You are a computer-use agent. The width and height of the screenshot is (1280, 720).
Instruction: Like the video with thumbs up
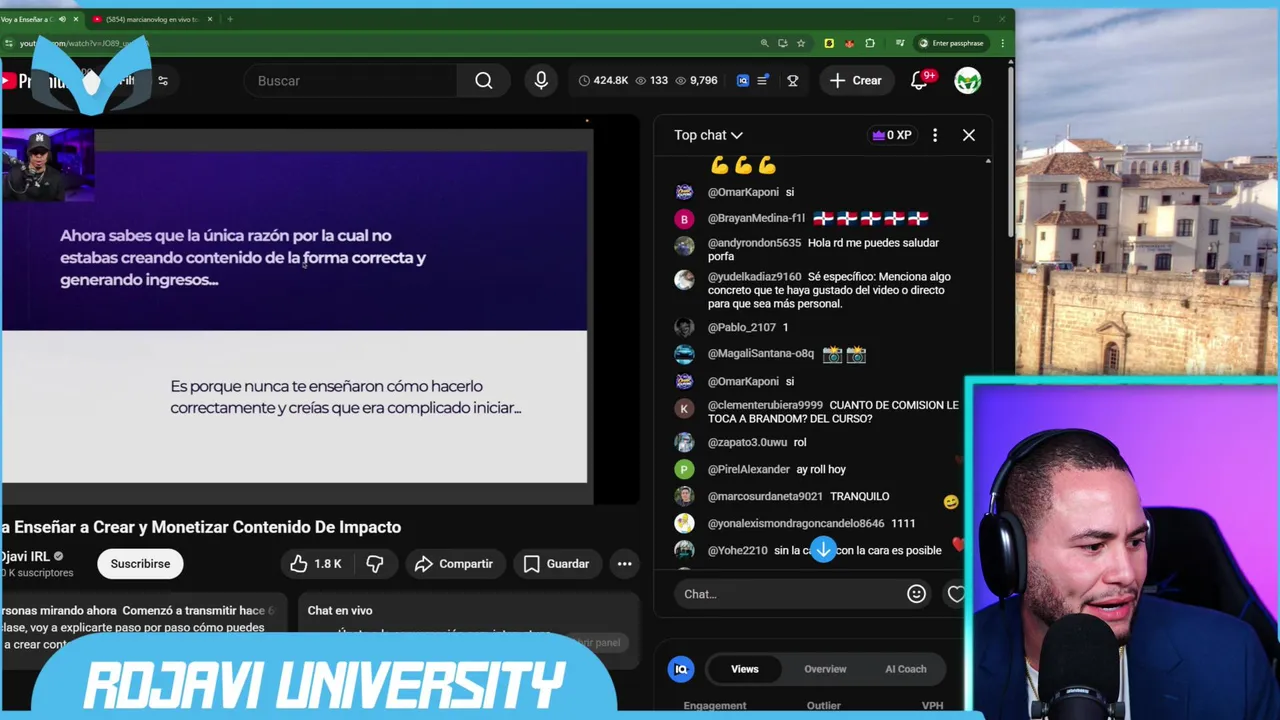coord(316,564)
